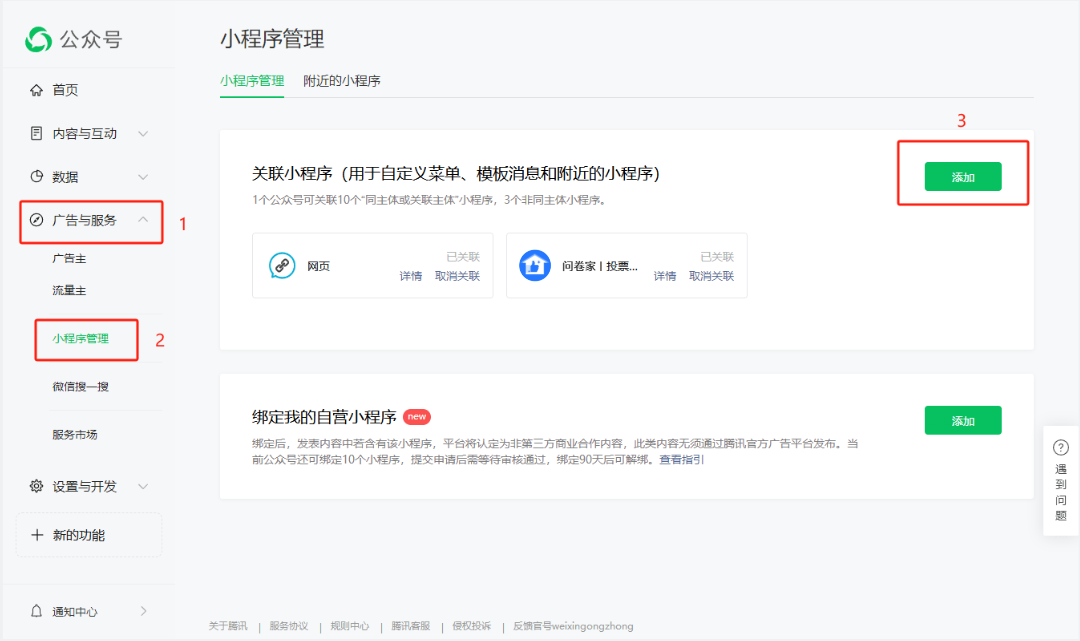Click the 问卷家 | 投票... mini program name
1080x641 pixels.
pyautogui.click(x=600, y=266)
